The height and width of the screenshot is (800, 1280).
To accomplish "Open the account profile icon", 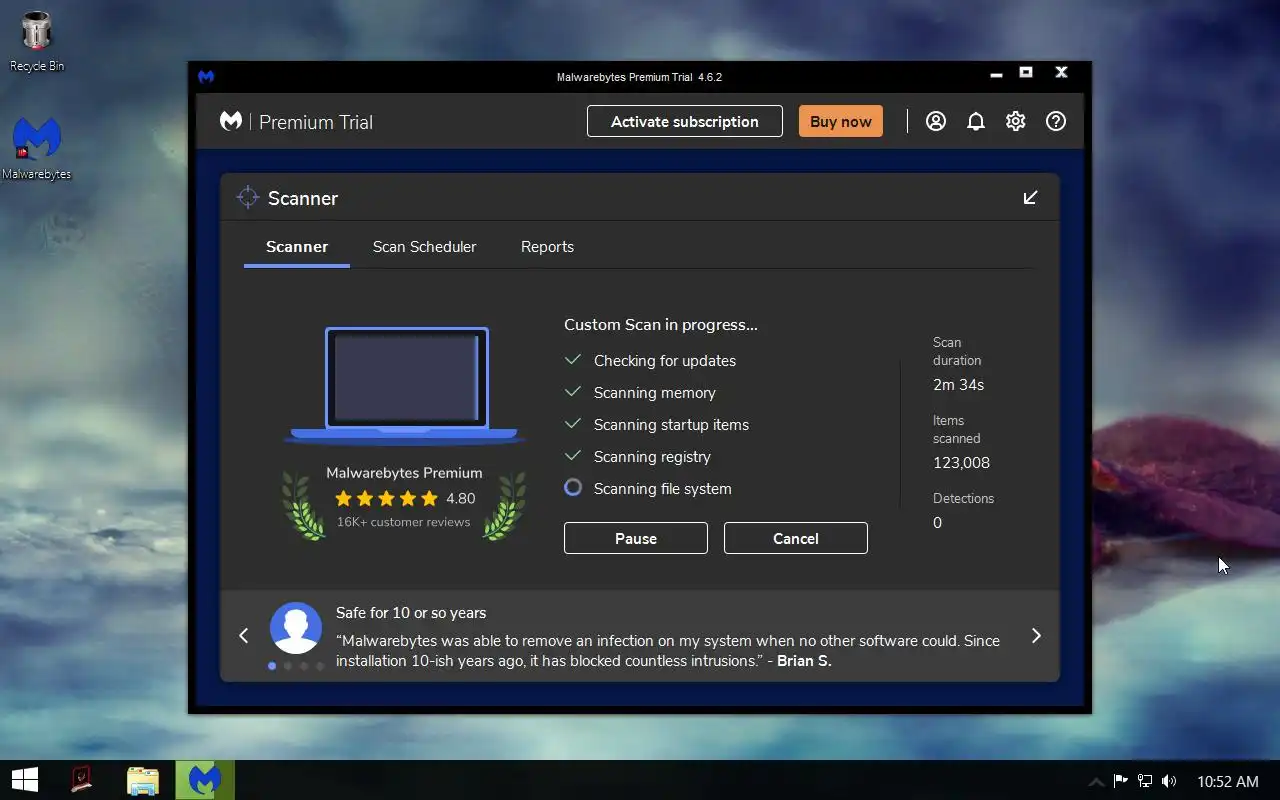I will pos(936,121).
